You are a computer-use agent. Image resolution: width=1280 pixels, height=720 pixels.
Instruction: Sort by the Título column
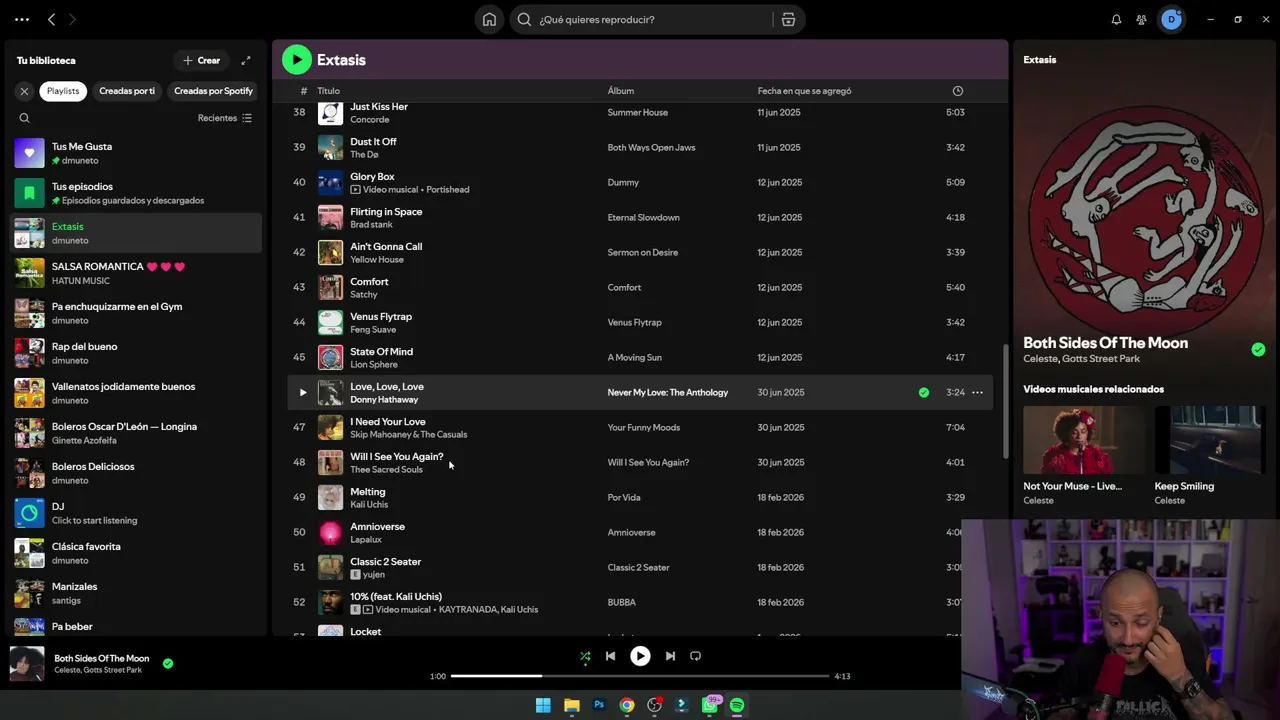click(328, 91)
